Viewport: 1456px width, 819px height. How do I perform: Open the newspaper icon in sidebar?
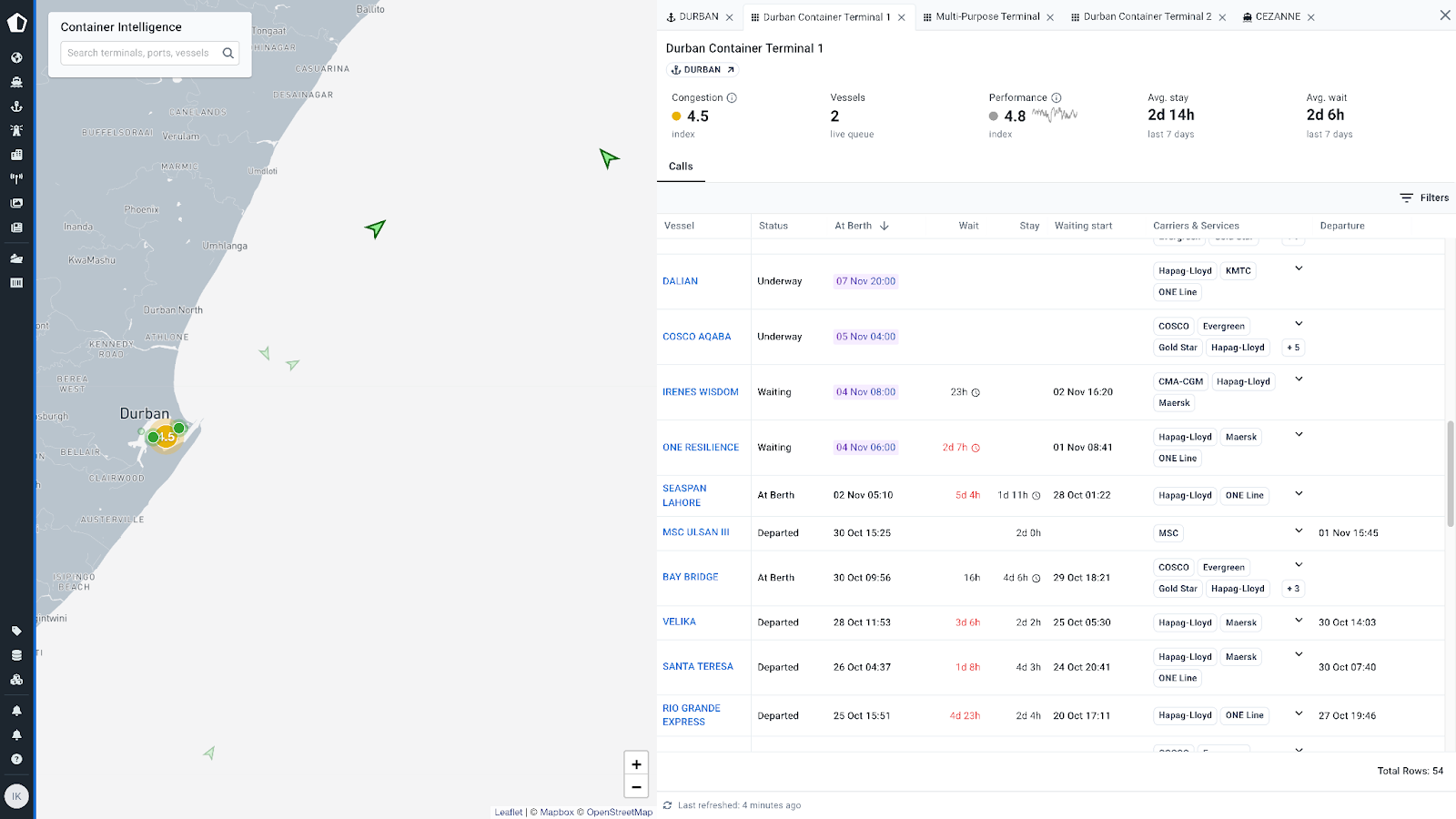click(16, 227)
